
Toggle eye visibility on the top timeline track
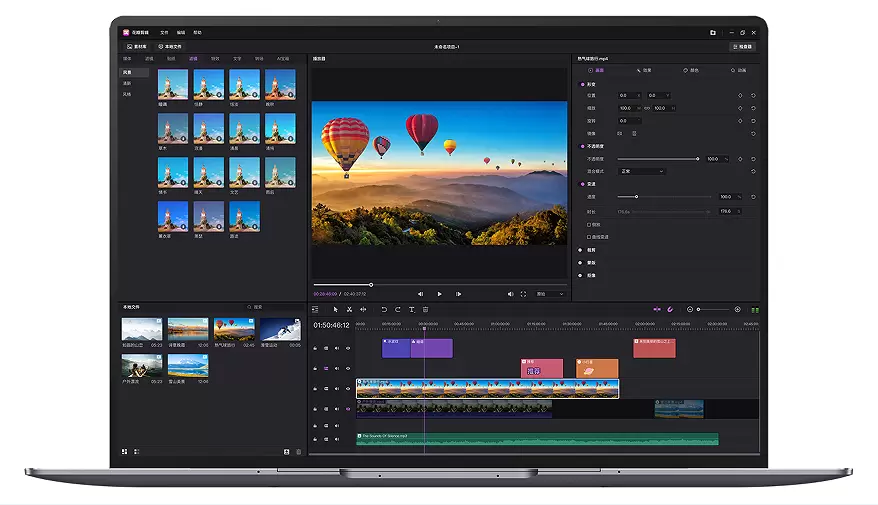tap(348, 348)
